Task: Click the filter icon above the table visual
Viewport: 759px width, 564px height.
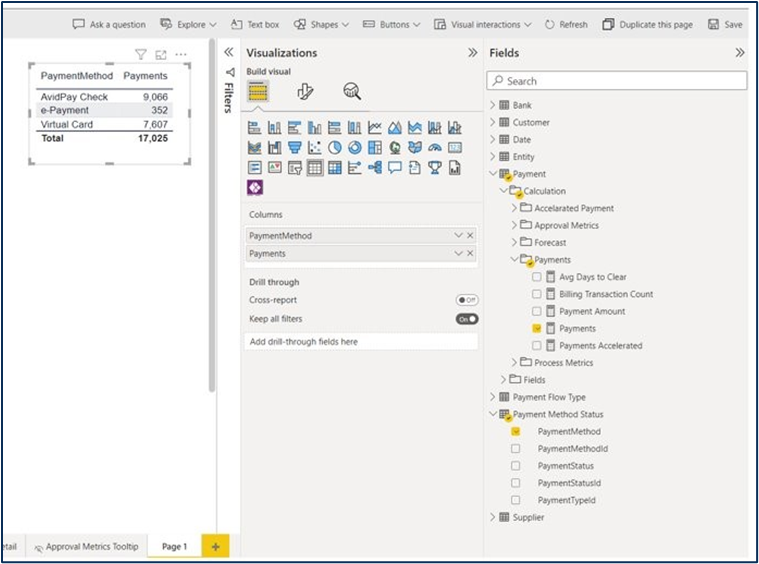Action: (140, 55)
